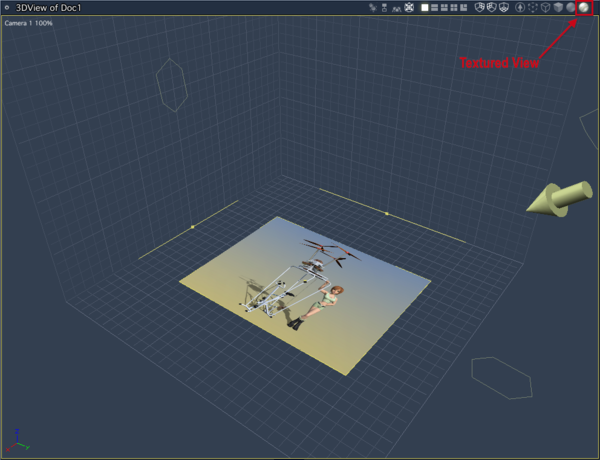The image size is (600, 460).
Task: Toggle the third working box plane icon
Action: [504, 7]
